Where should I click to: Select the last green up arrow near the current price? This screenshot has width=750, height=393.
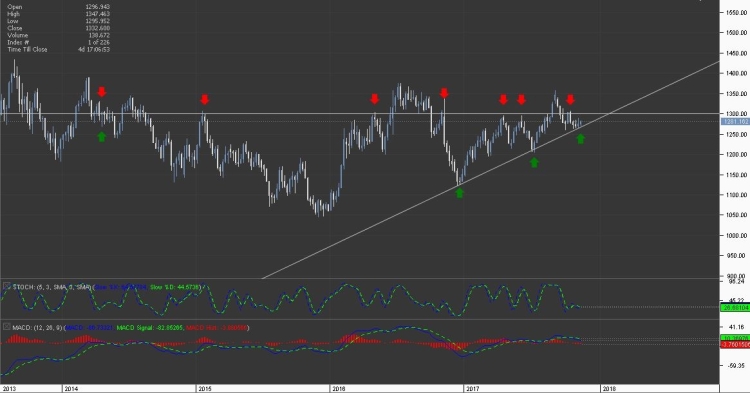(581, 139)
